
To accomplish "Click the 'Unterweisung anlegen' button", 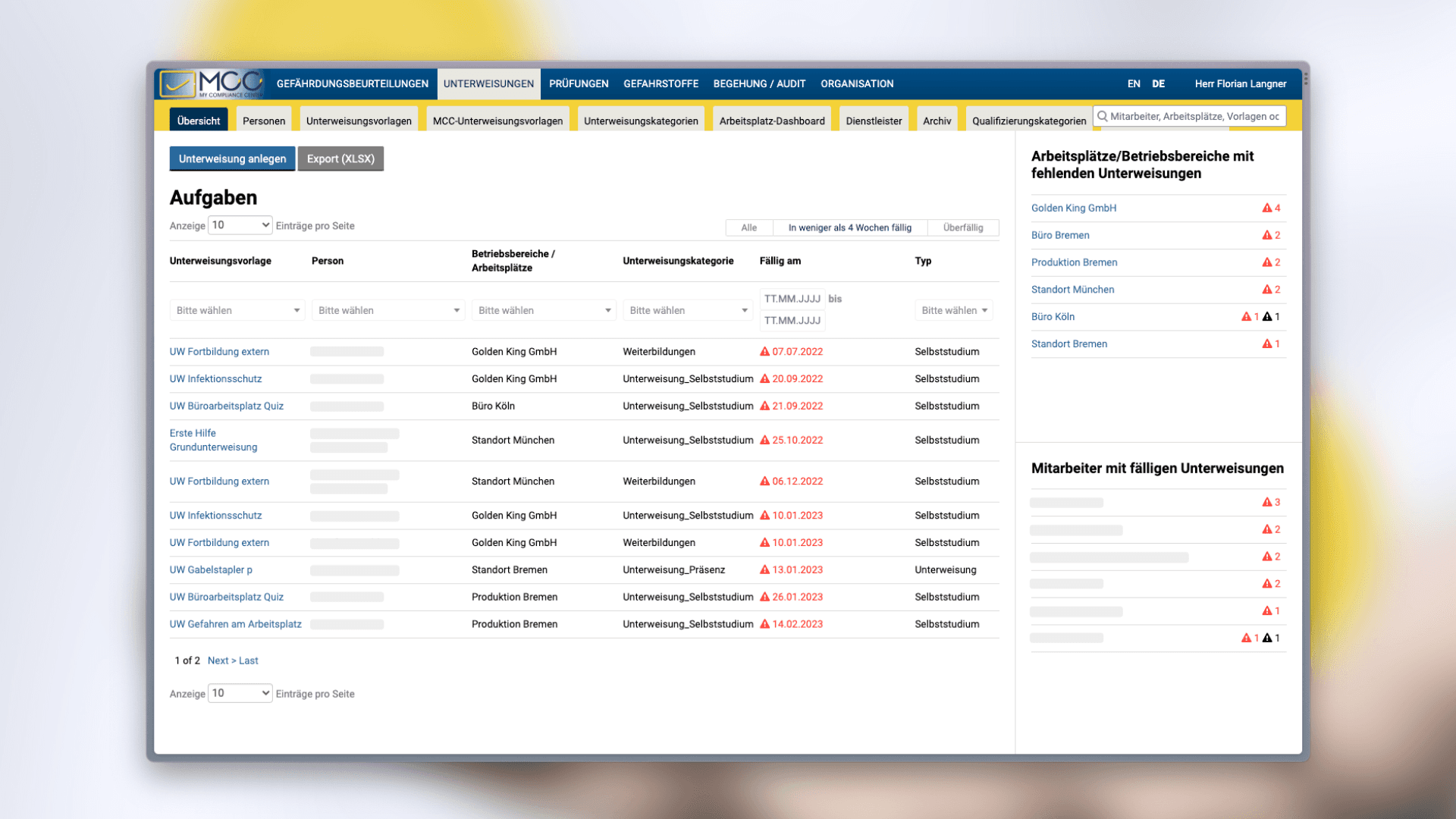I will (232, 158).
